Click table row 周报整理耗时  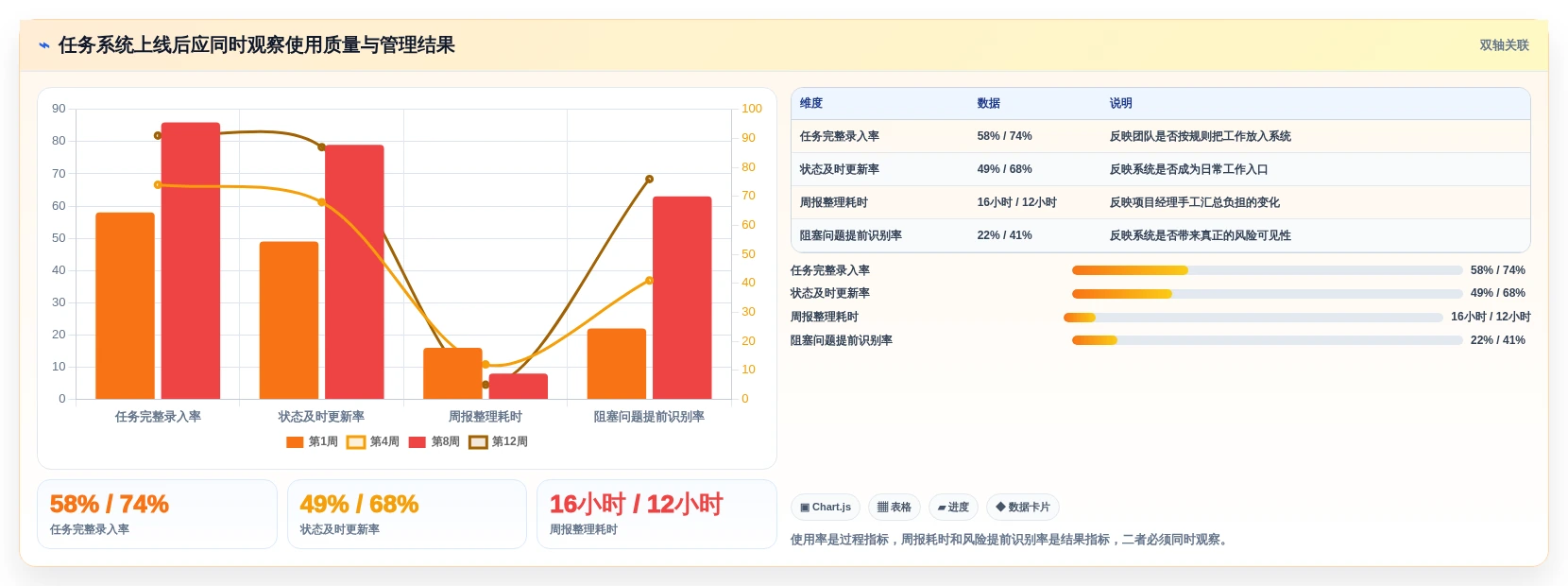(x=1160, y=202)
